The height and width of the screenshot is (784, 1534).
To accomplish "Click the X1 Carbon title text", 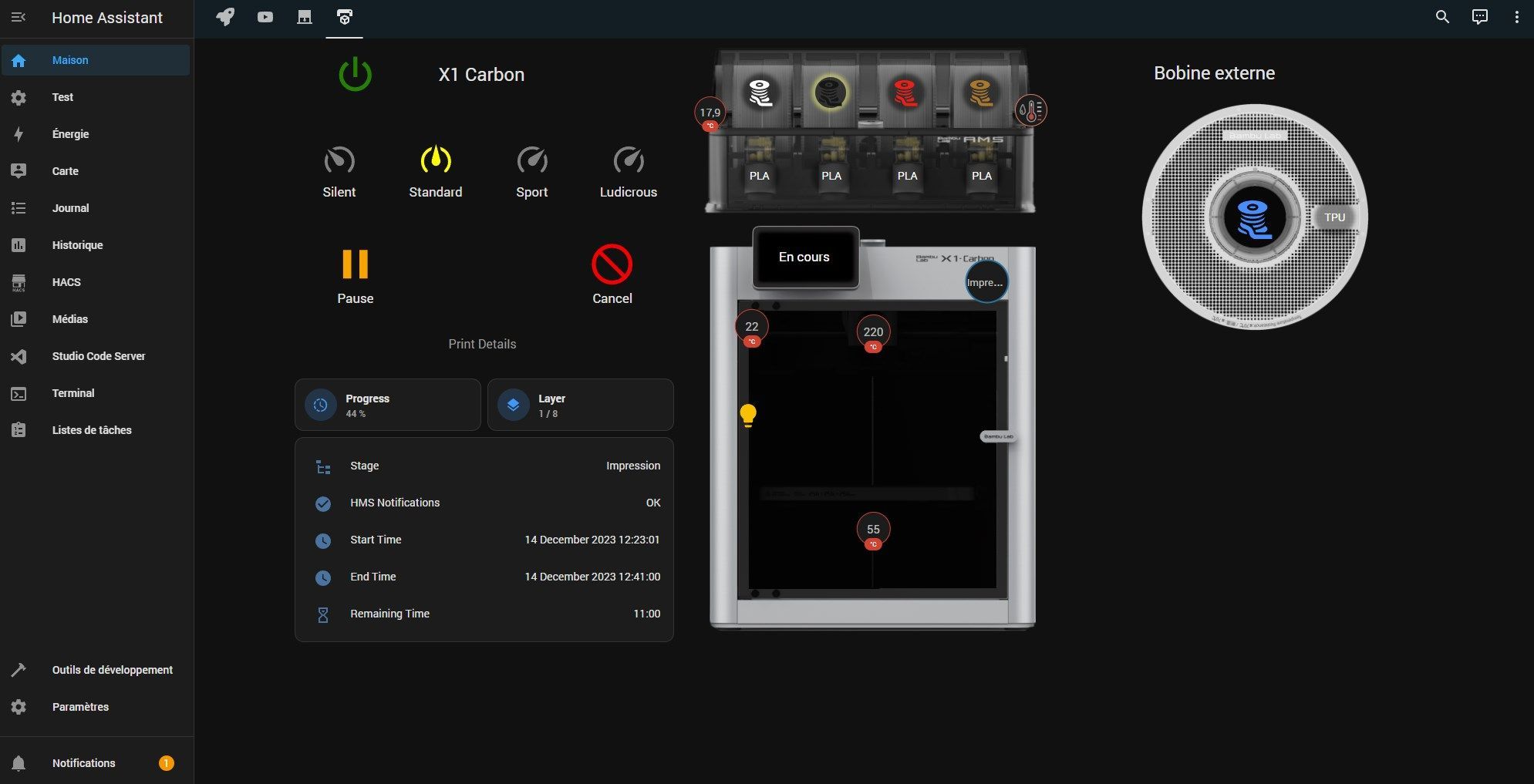I will (481, 75).
